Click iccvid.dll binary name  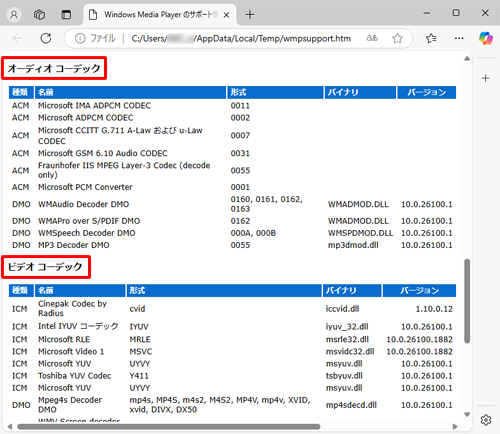click(x=342, y=309)
